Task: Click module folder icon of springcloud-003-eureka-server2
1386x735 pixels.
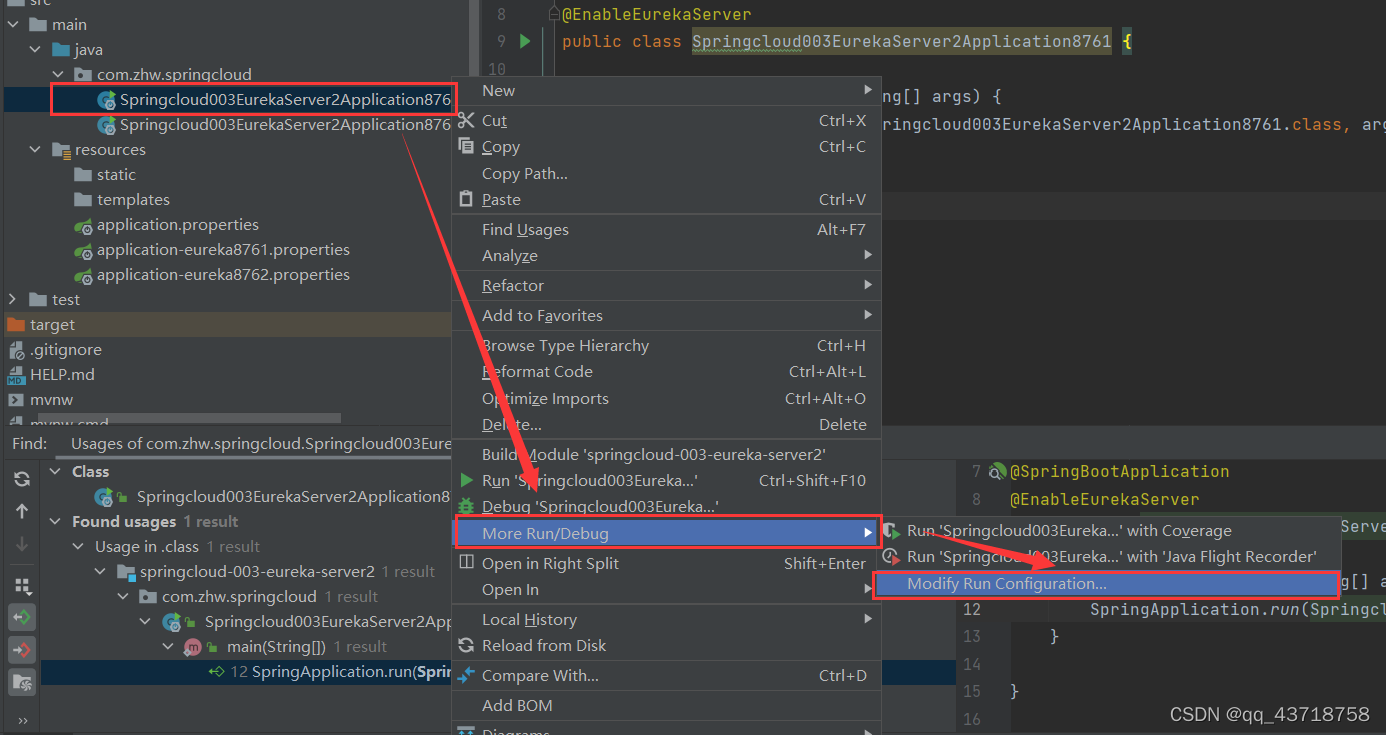Action: 126,572
